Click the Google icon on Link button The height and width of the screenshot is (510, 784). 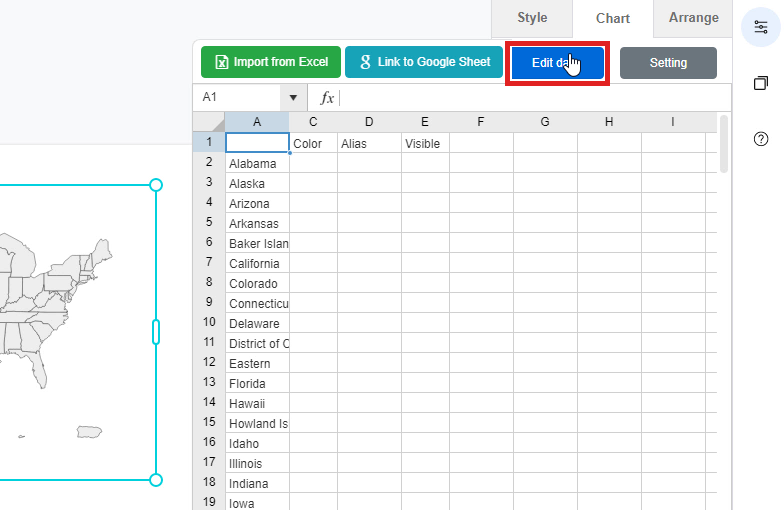[x=365, y=62]
